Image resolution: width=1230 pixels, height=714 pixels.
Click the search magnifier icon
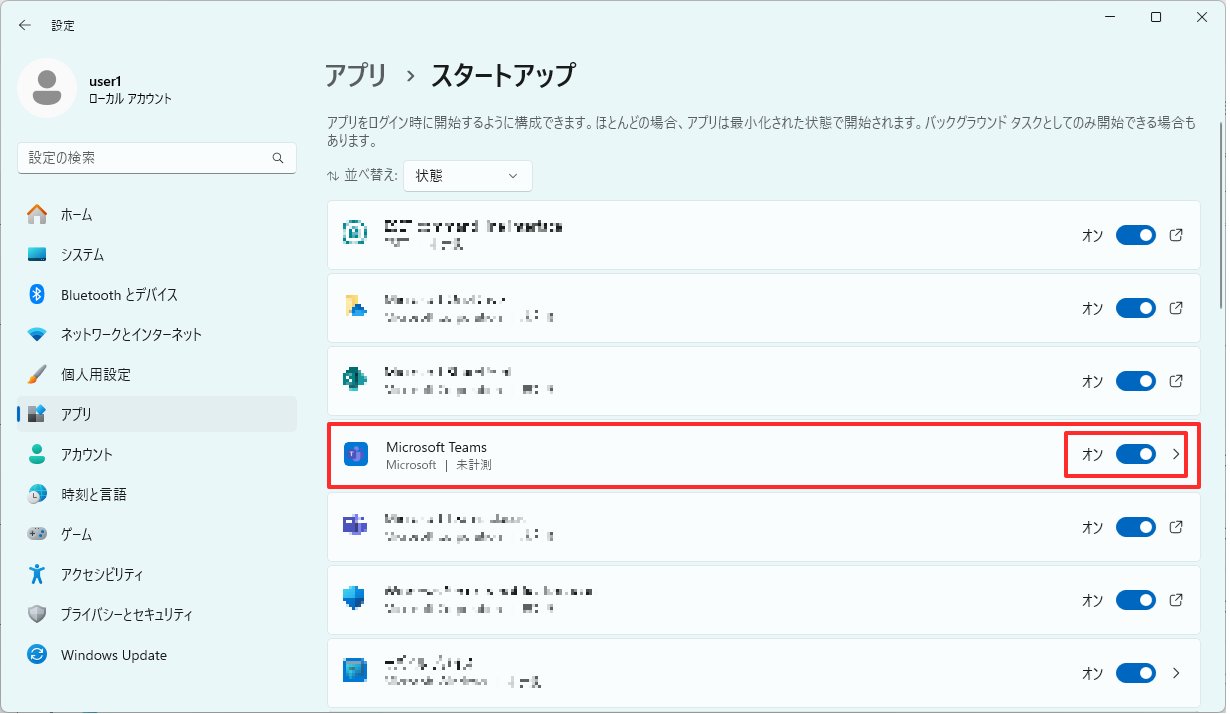[x=278, y=158]
